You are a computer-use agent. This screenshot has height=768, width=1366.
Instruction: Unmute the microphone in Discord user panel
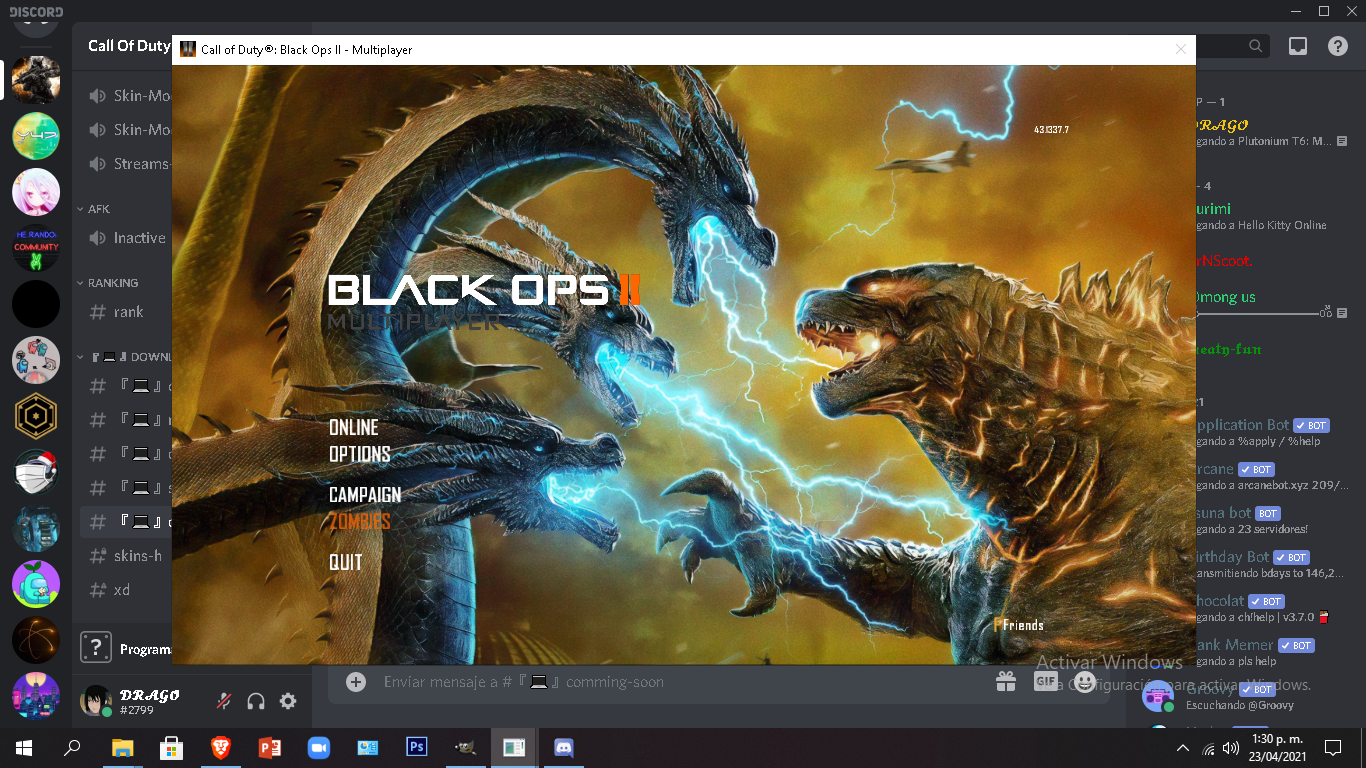coord(224,701)
